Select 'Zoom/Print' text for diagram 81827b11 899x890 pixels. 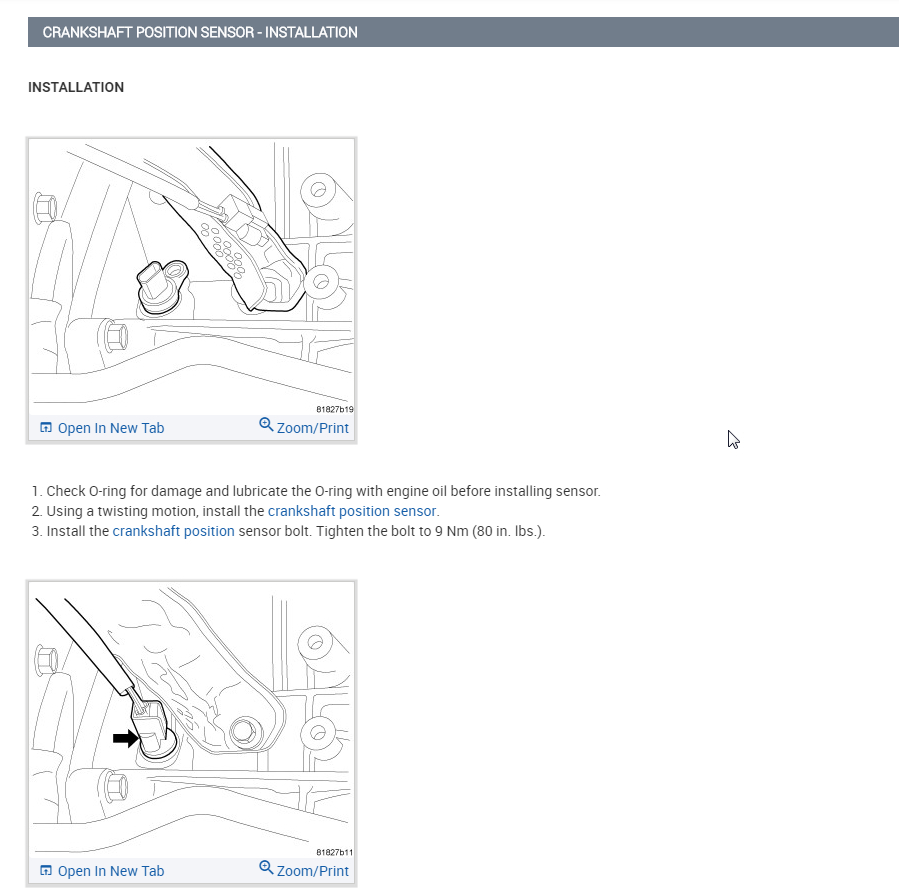click(312, 871)
